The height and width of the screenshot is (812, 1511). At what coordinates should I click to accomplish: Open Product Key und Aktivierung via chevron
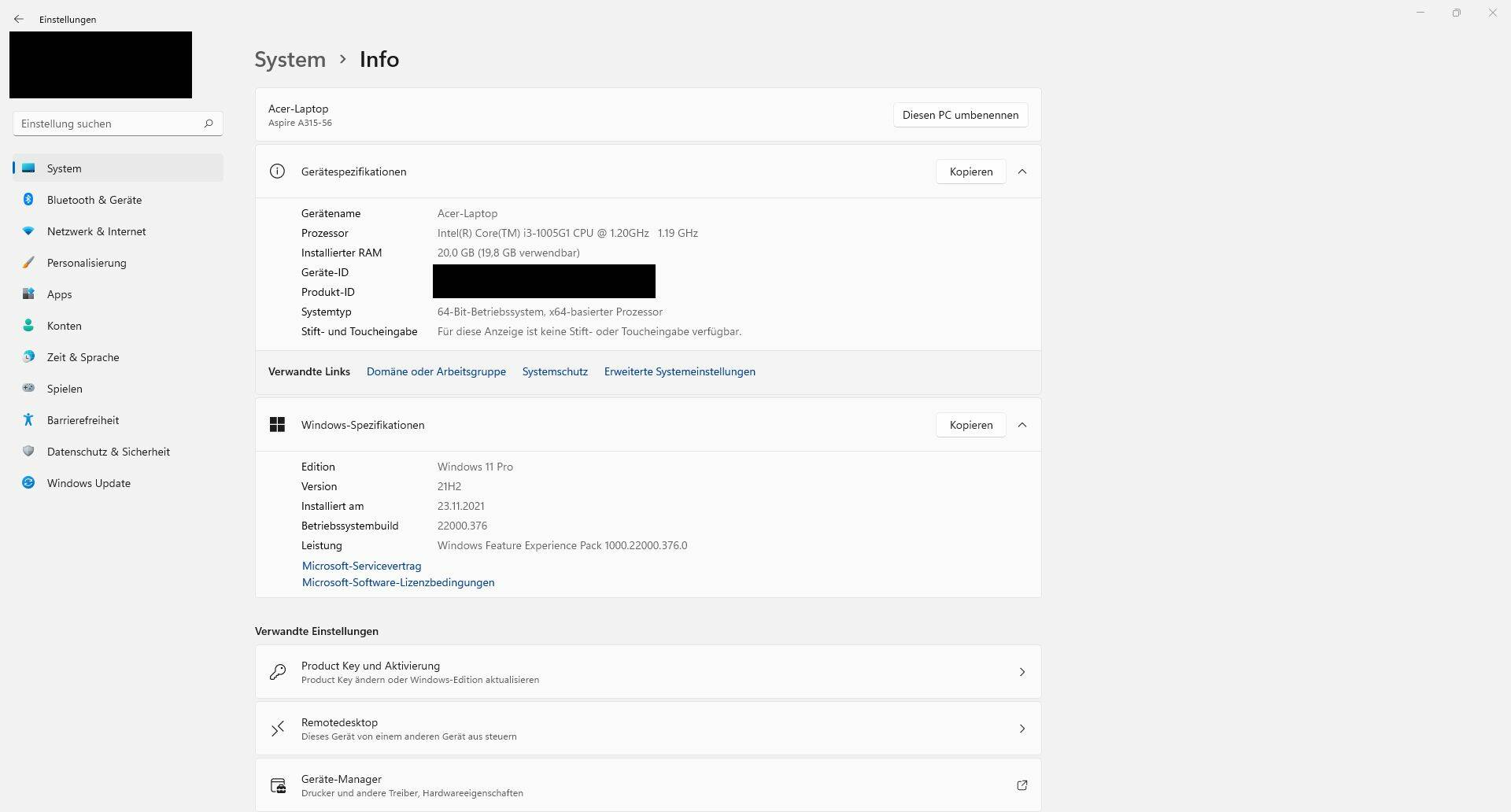point(1022,672)
